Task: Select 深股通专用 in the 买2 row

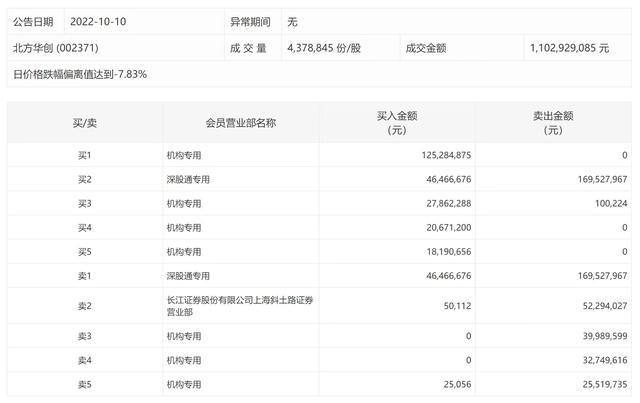Action: pos(188,179)
